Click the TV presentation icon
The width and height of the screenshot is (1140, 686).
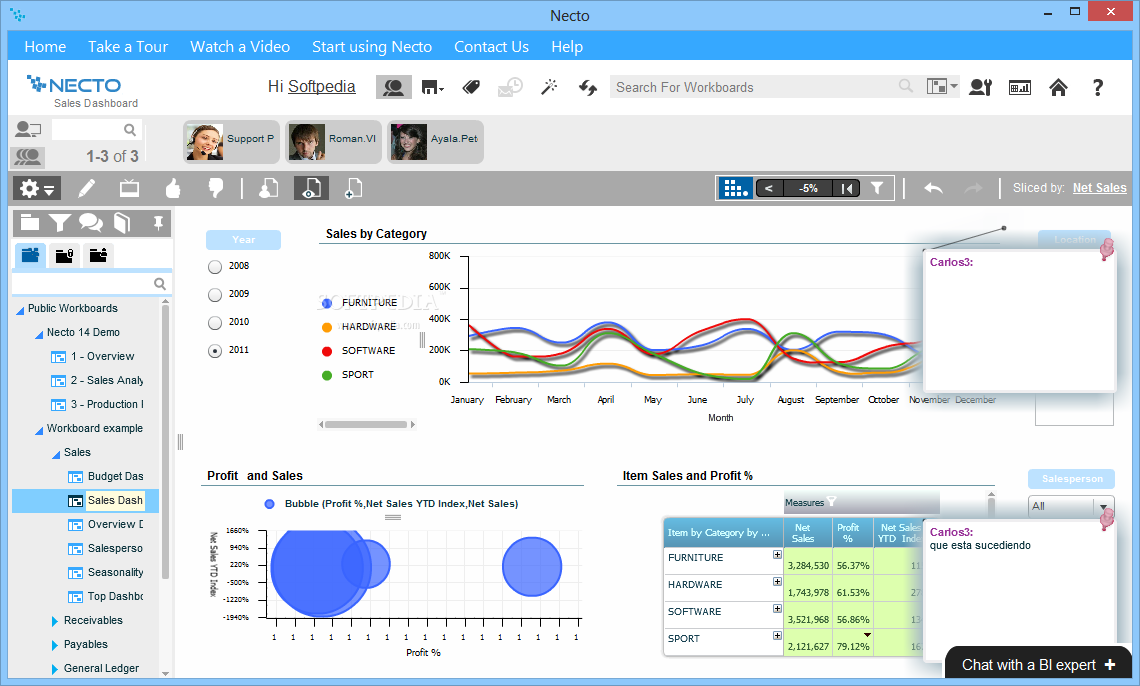click(129, 189)
